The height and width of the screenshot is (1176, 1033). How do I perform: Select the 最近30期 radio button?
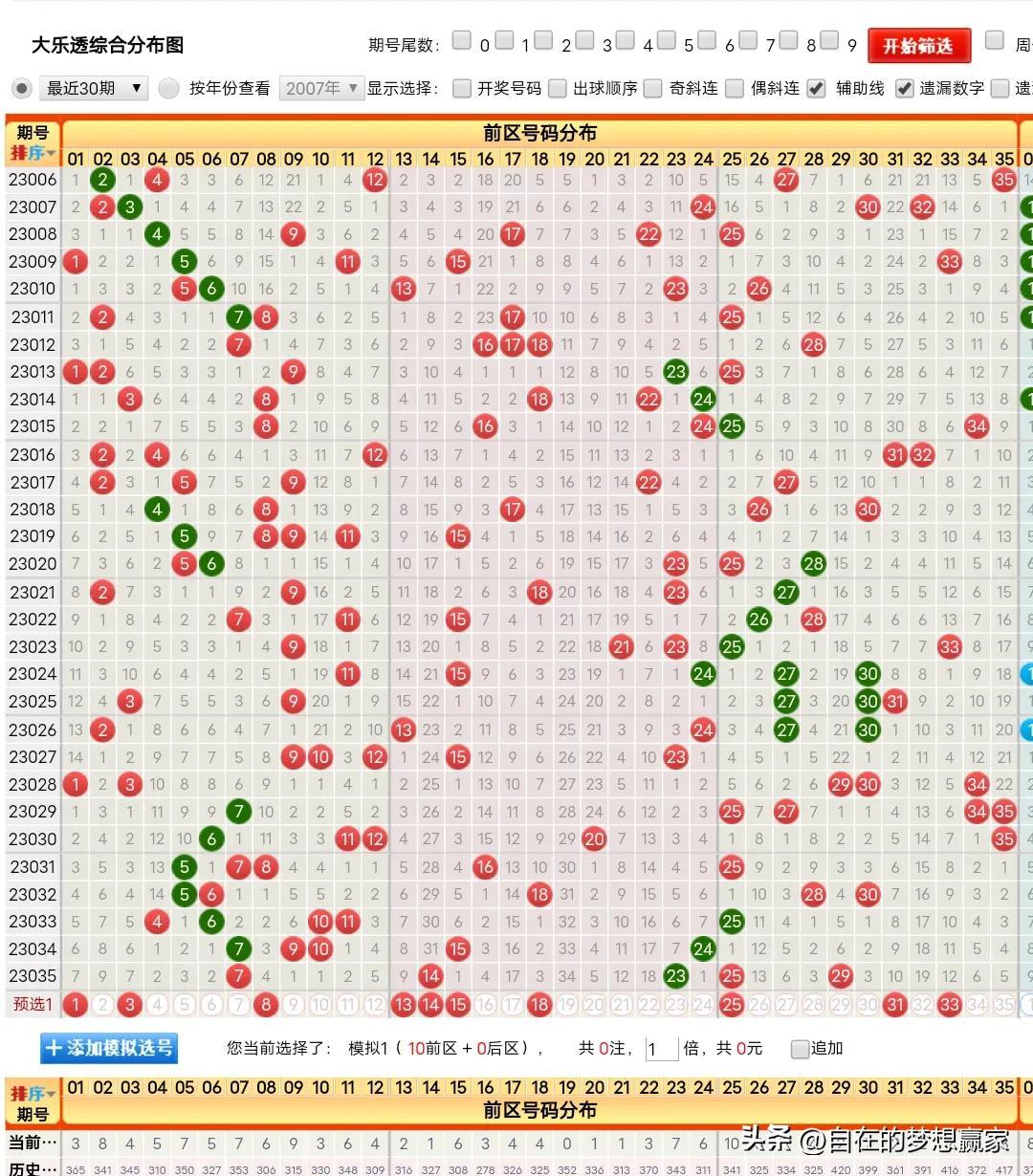tap(21, 88)
